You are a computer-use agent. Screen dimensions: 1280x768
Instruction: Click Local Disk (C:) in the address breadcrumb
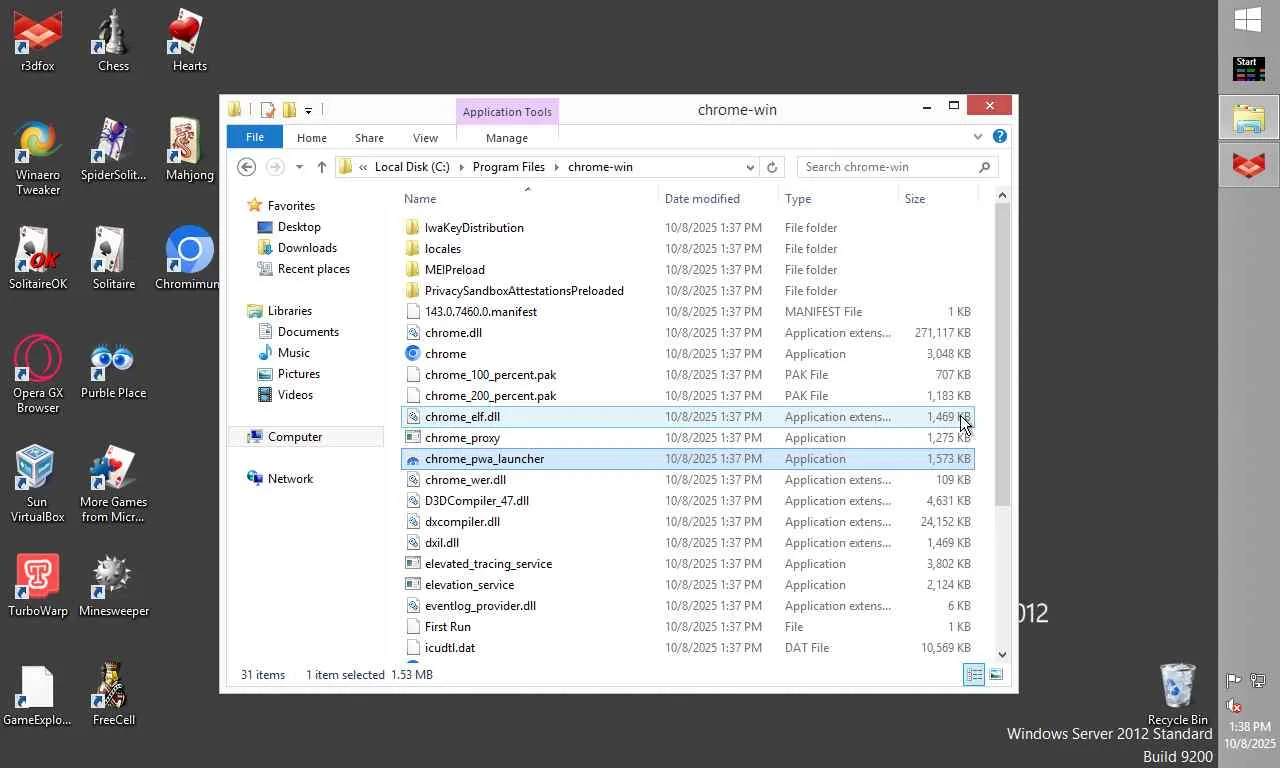tap(412, 167)
